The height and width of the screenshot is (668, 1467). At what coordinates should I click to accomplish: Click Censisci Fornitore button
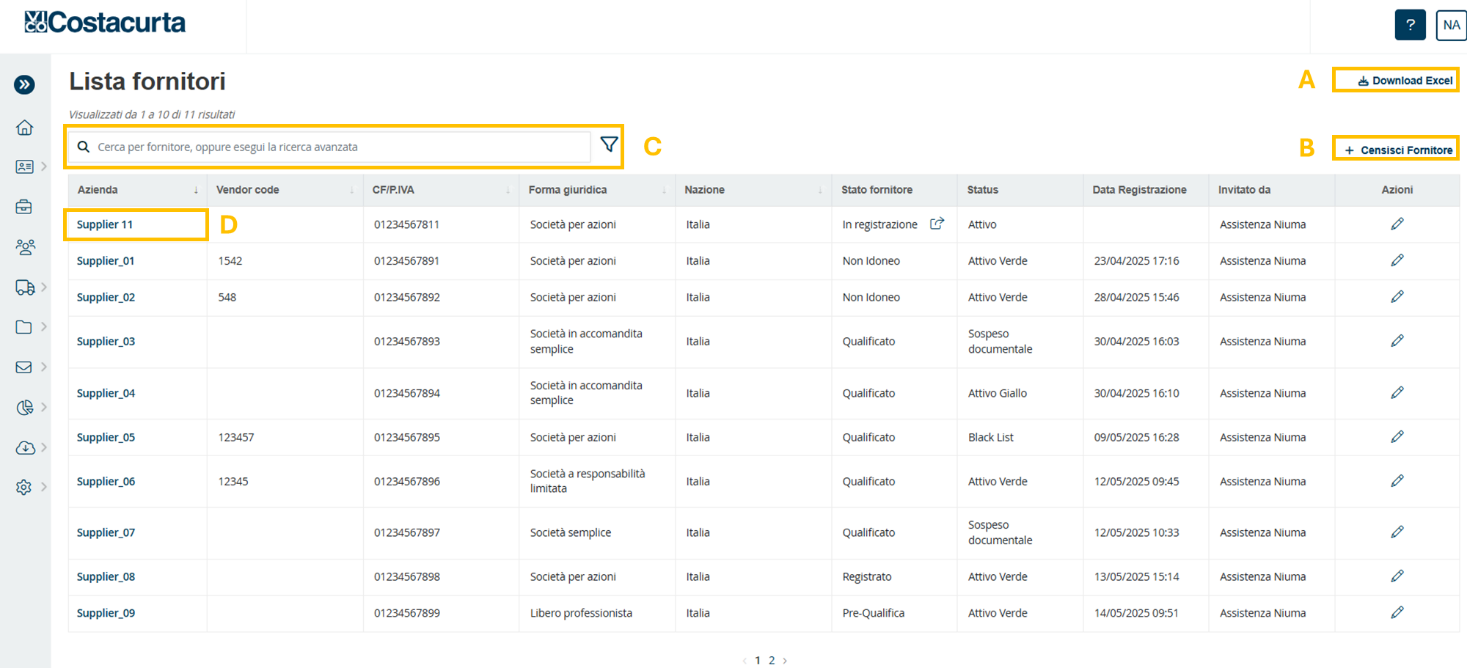tap(1398, 150)
